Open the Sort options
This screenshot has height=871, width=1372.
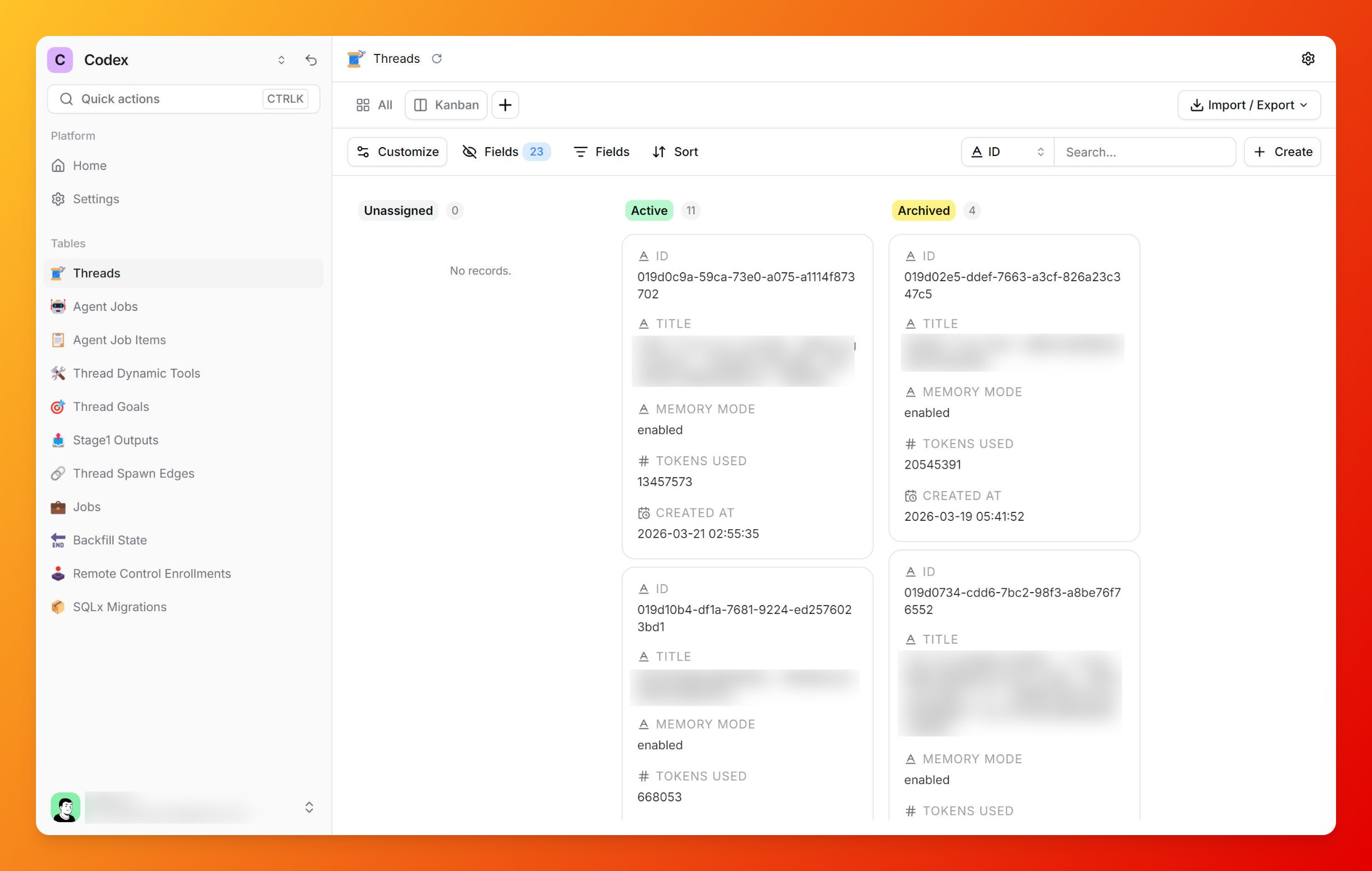click(675, 152)
